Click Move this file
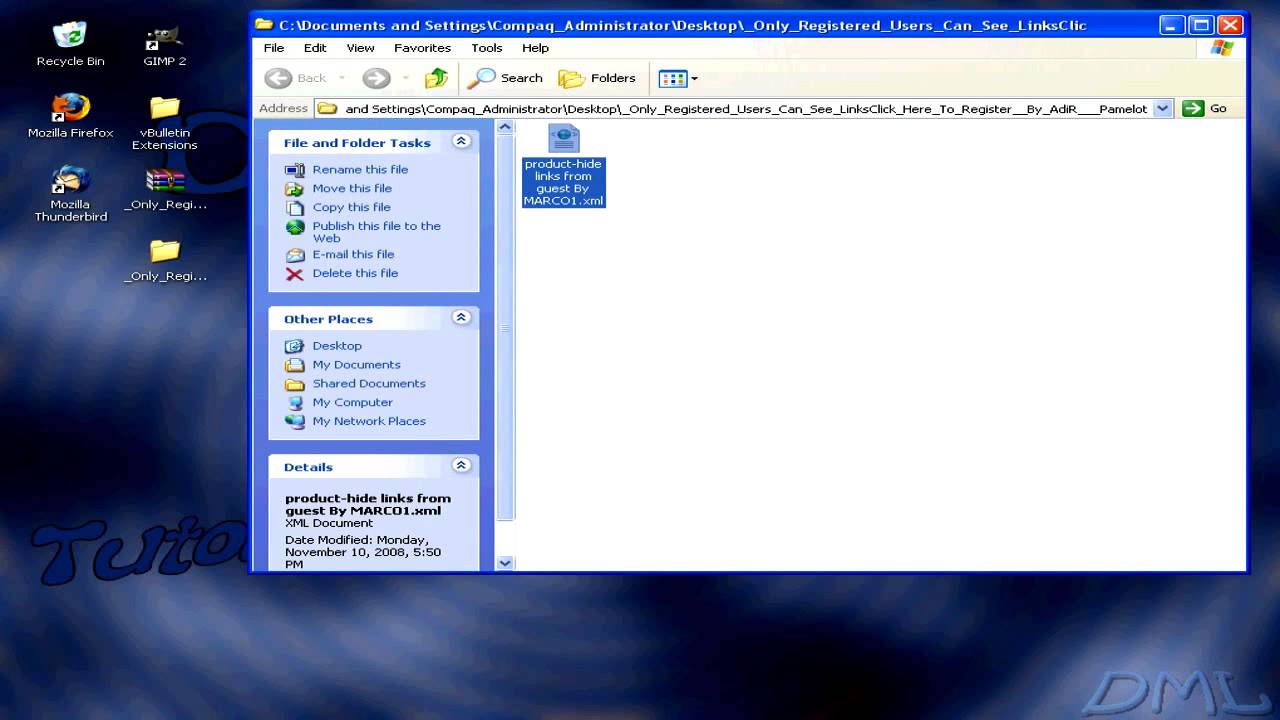The image size is (1280, 720). coord(352,188)
